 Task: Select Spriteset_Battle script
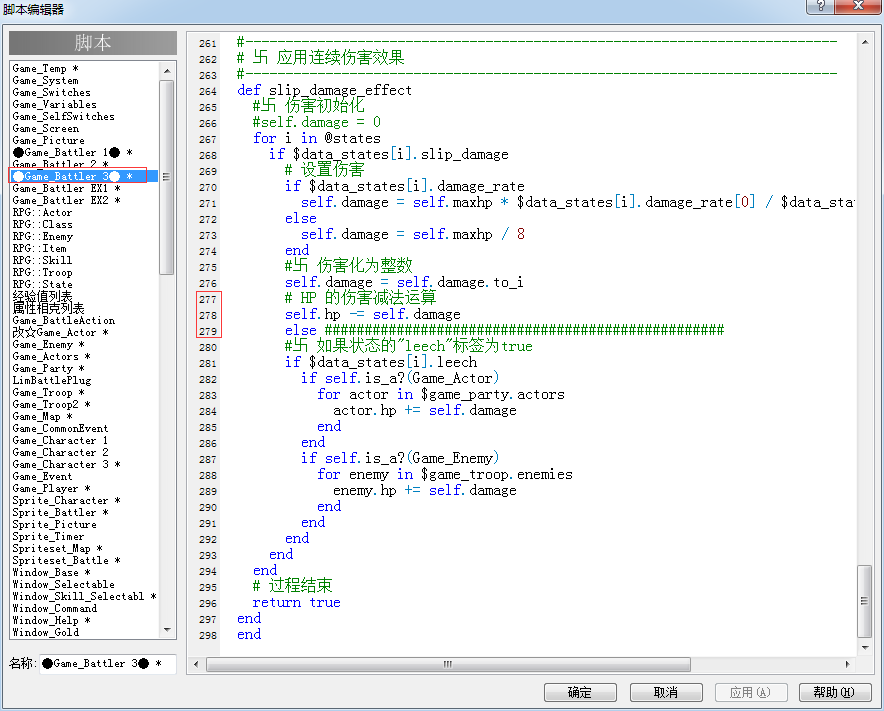[67, 560]
